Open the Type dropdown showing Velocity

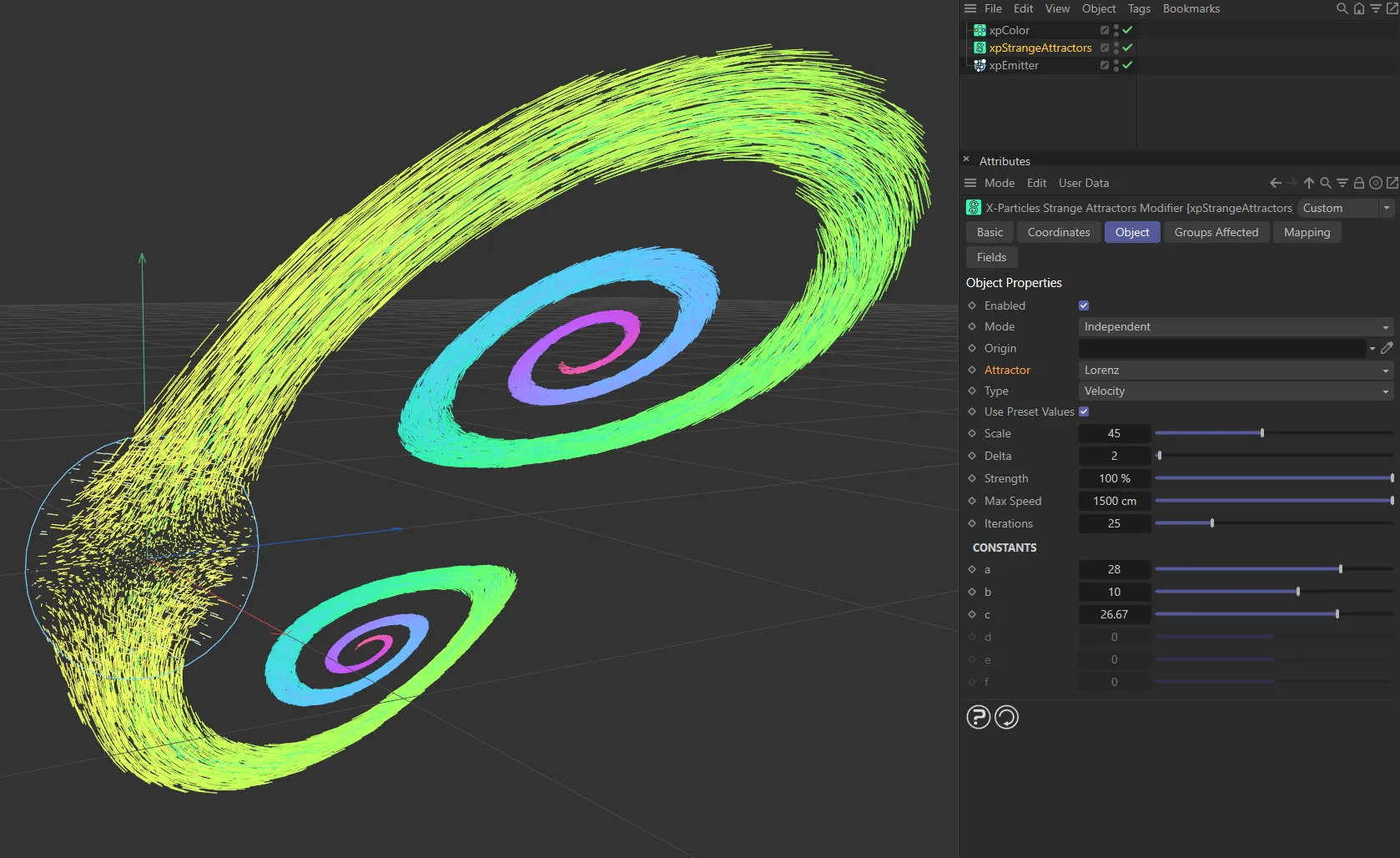[1235, 391]
